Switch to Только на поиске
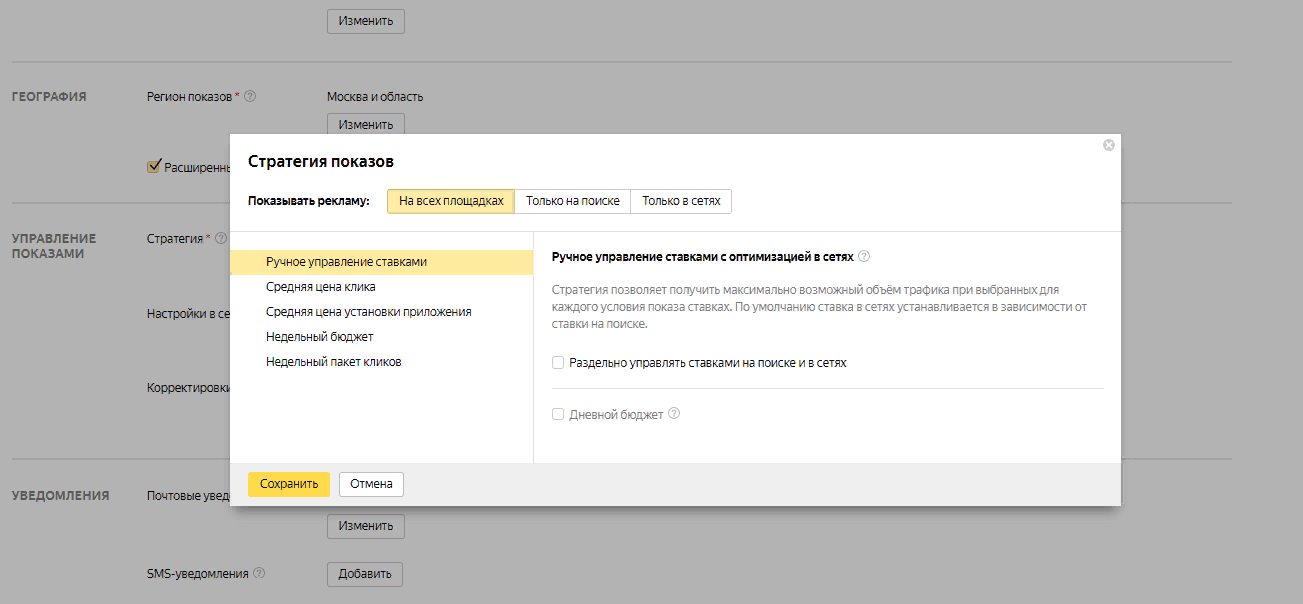The height and width of the screenshot is (604, 1303). tap(573, 201)
